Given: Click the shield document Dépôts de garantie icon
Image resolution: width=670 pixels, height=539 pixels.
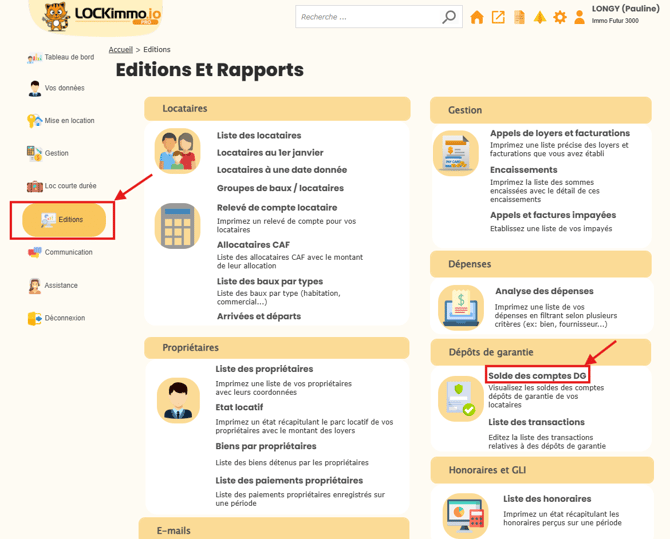Looking at the screenshot, I should point(461,398).
